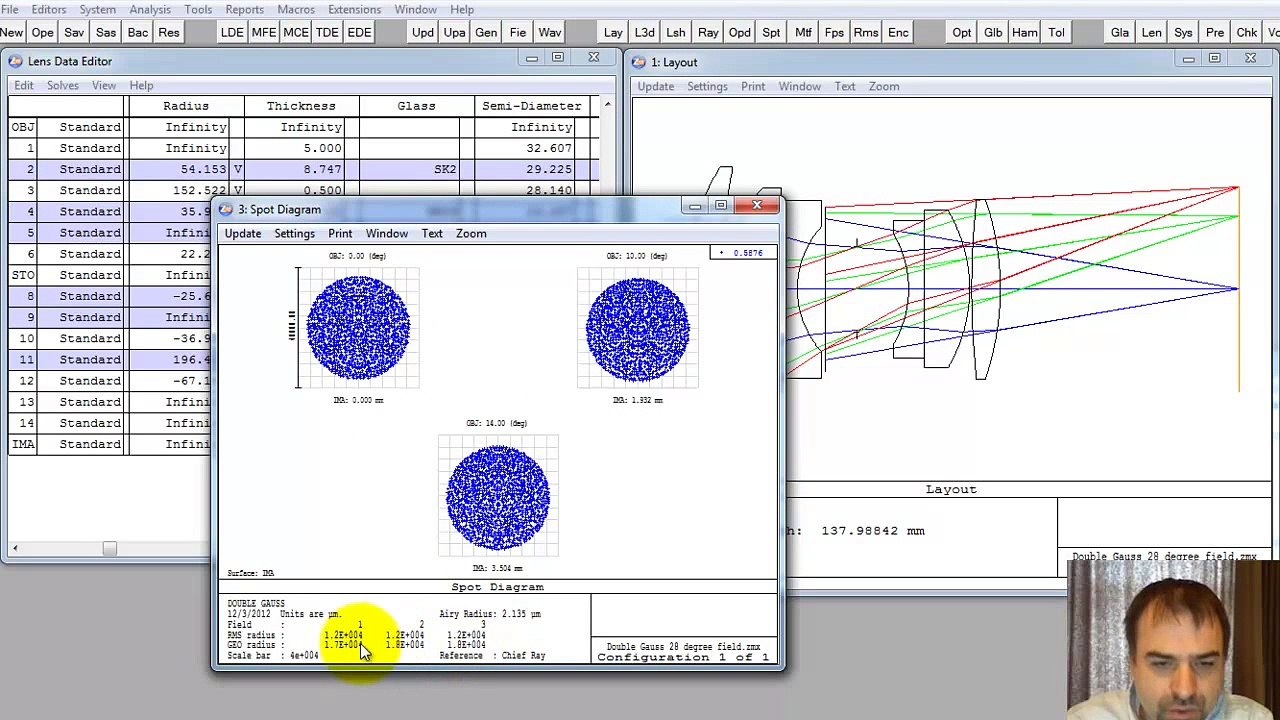Click the Upd update toolbar button
Screen dimensions: 1280x720
click(x=423, y=32)
